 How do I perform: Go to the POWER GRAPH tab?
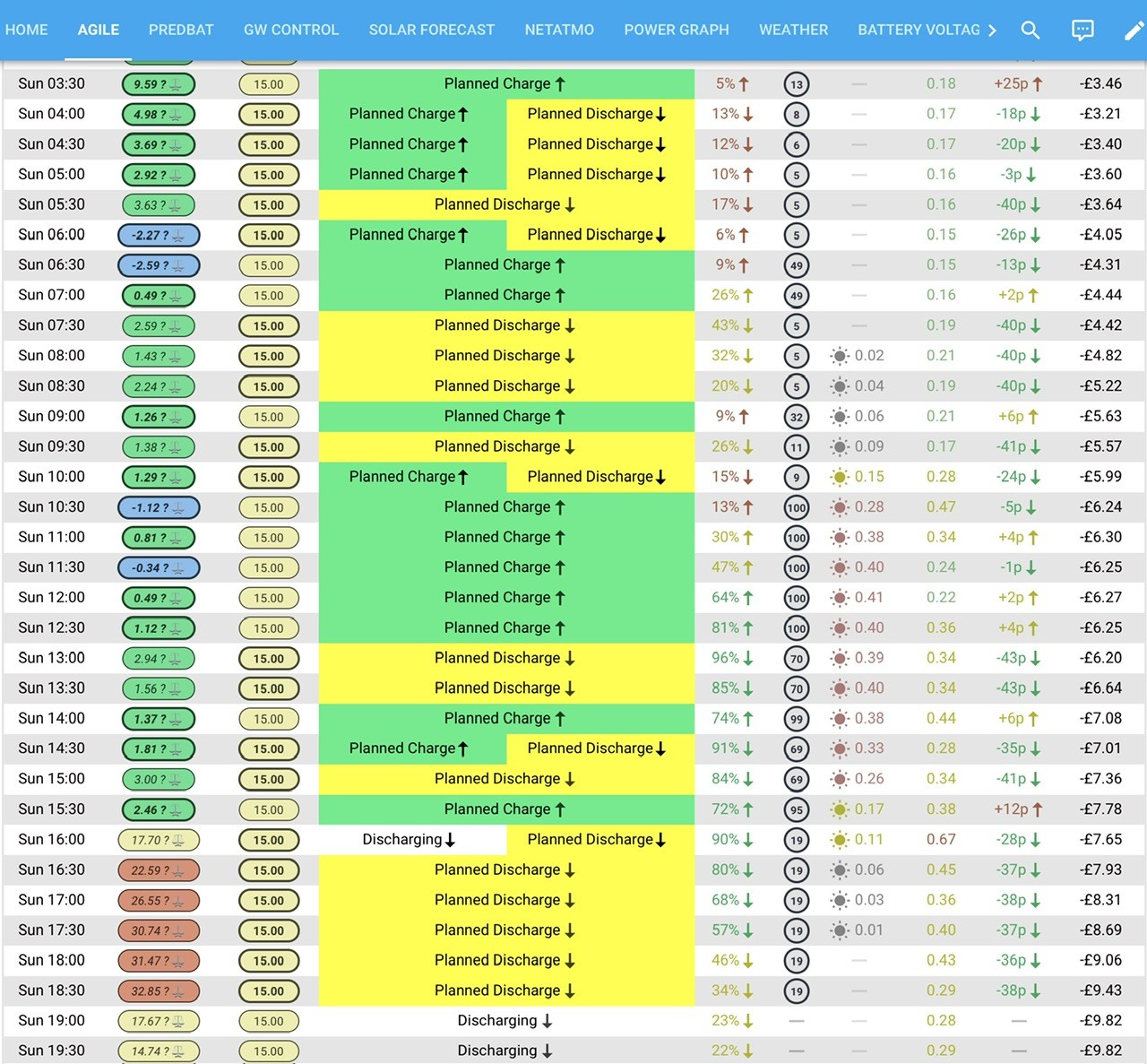coord(677,30)
